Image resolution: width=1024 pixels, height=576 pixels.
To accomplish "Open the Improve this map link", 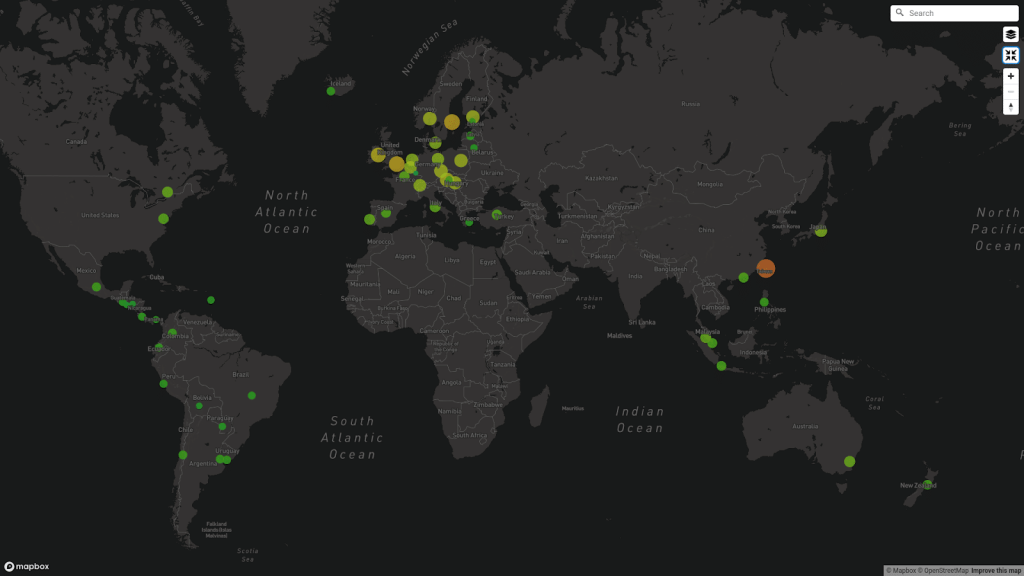I will [996, 571].
